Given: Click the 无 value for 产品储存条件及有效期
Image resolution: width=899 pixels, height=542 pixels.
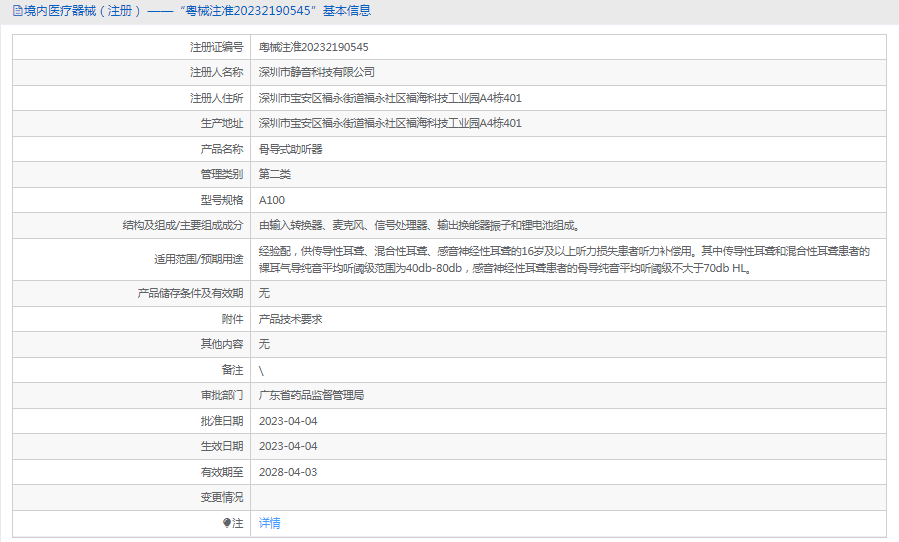Looking at the screenshot, I should 264,293.
